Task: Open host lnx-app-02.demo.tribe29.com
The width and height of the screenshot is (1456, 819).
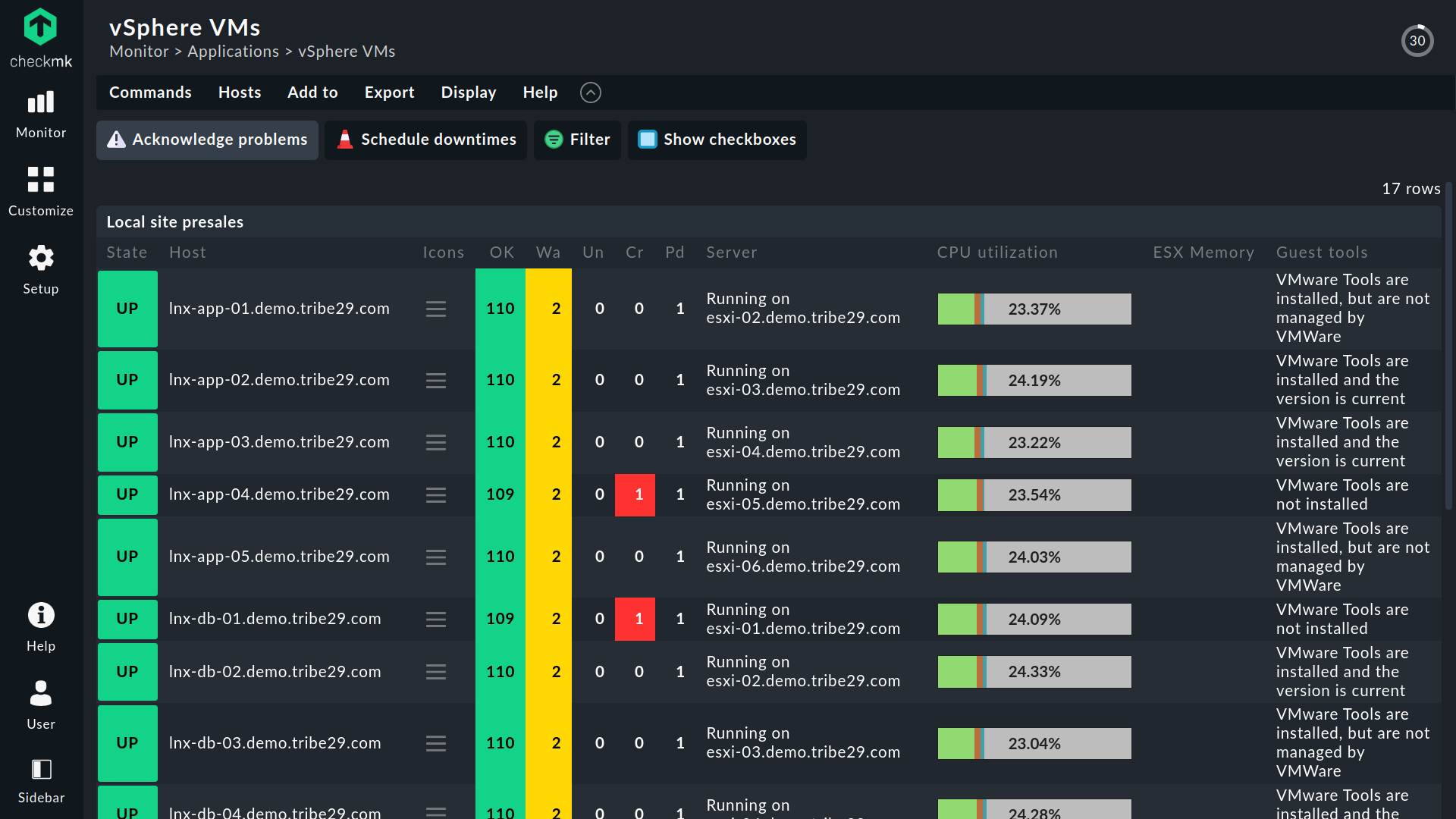Action: pos(279,380)
